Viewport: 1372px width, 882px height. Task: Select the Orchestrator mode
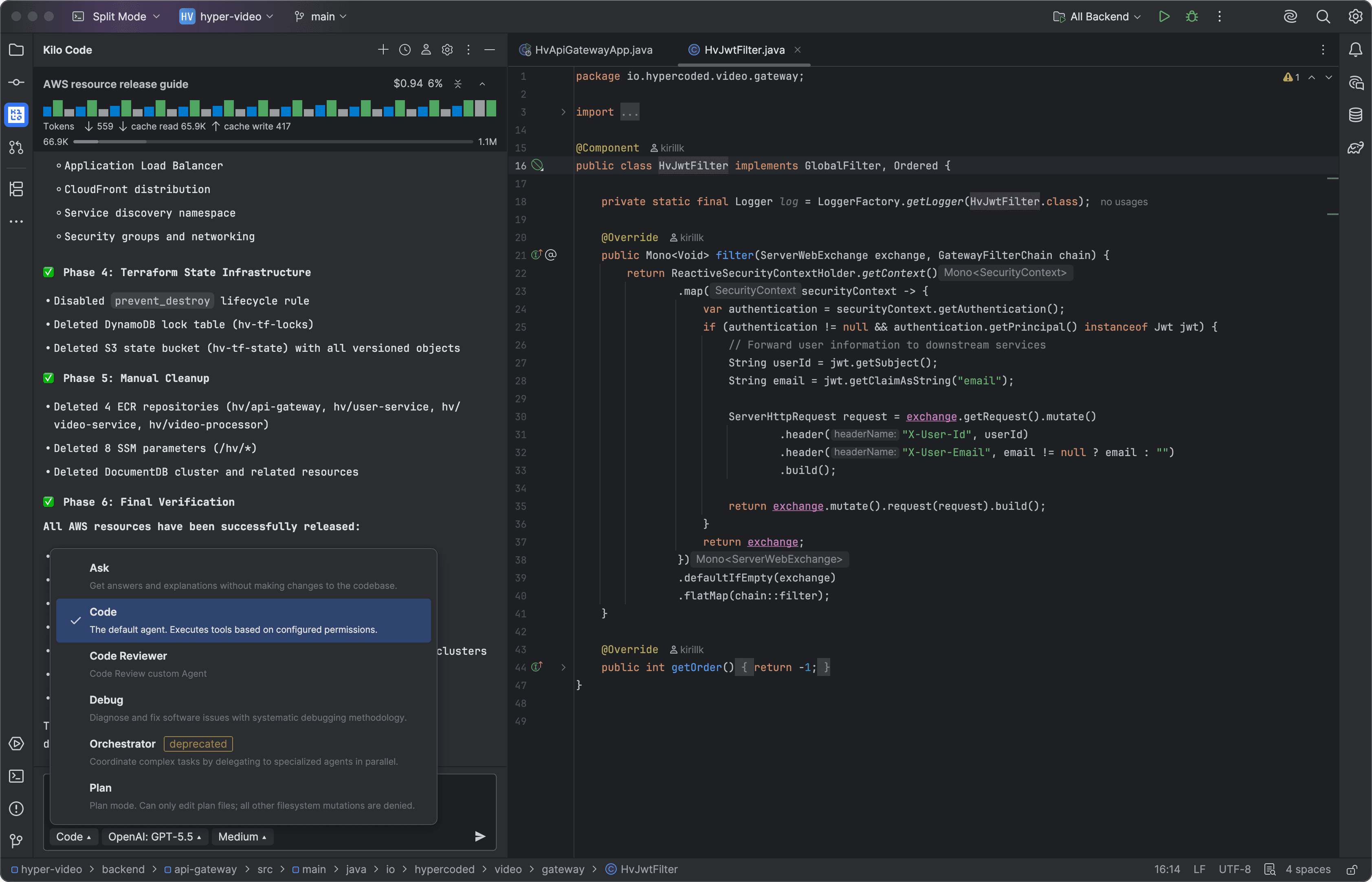pyautogui.click(x=244, y=752)
